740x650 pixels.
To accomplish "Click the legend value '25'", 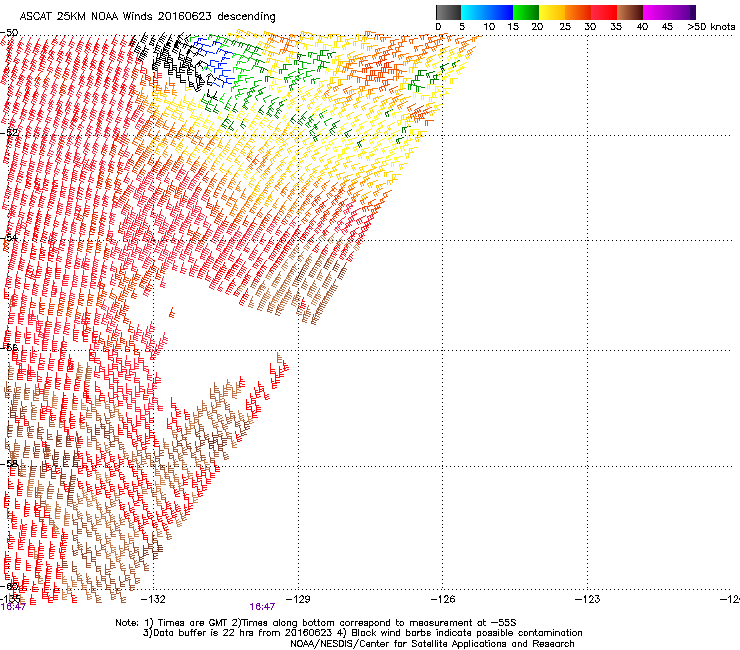I will tap(565, 27).
